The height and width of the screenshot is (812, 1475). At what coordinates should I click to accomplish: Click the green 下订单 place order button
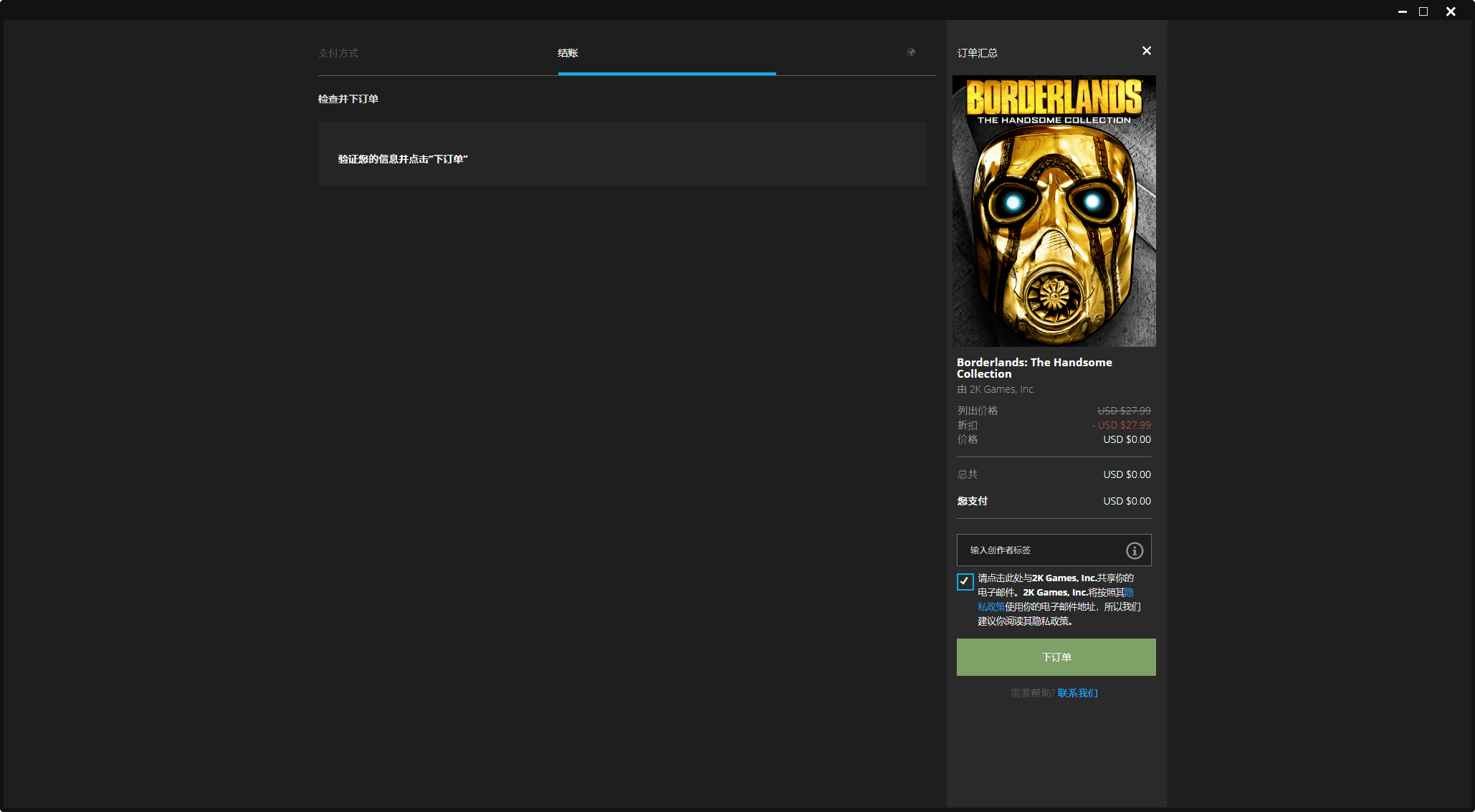(x=1056, y=657)
